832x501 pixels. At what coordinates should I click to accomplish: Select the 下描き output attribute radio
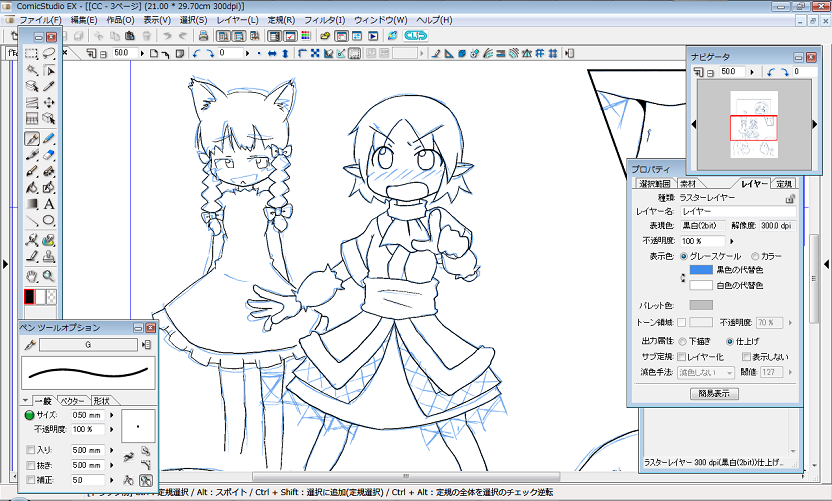[682, 341]
